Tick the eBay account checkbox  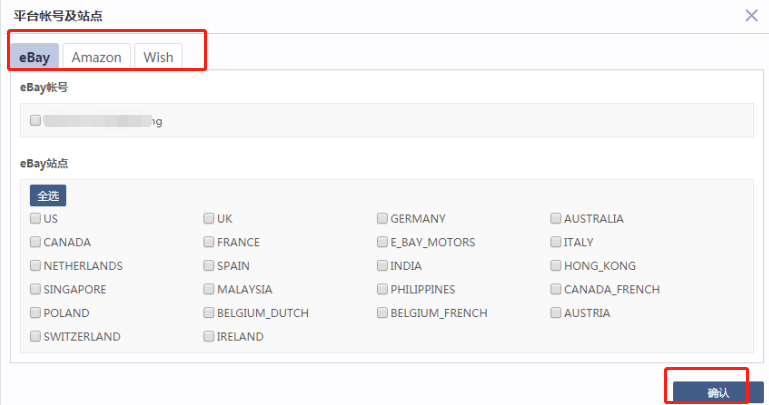click(x=35, y=120)
